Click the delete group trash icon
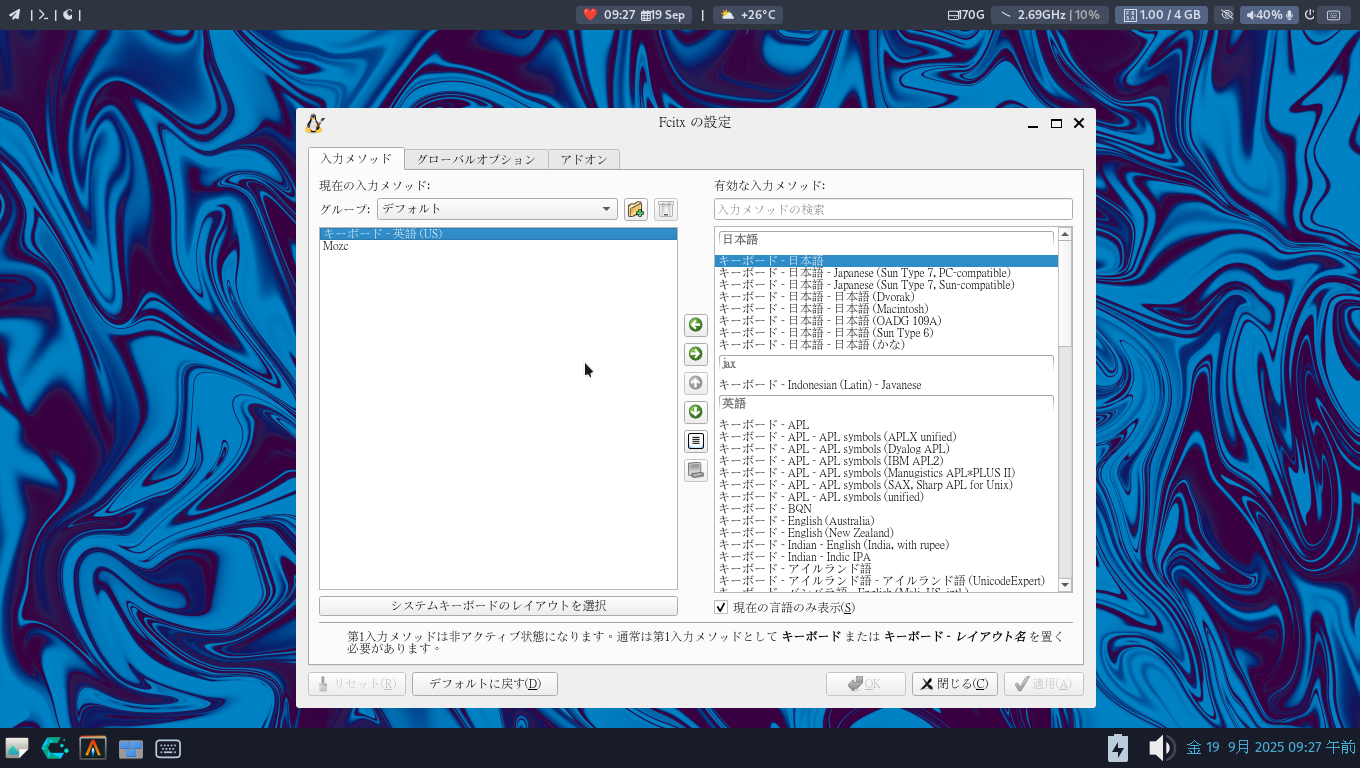 click(666, 209)
